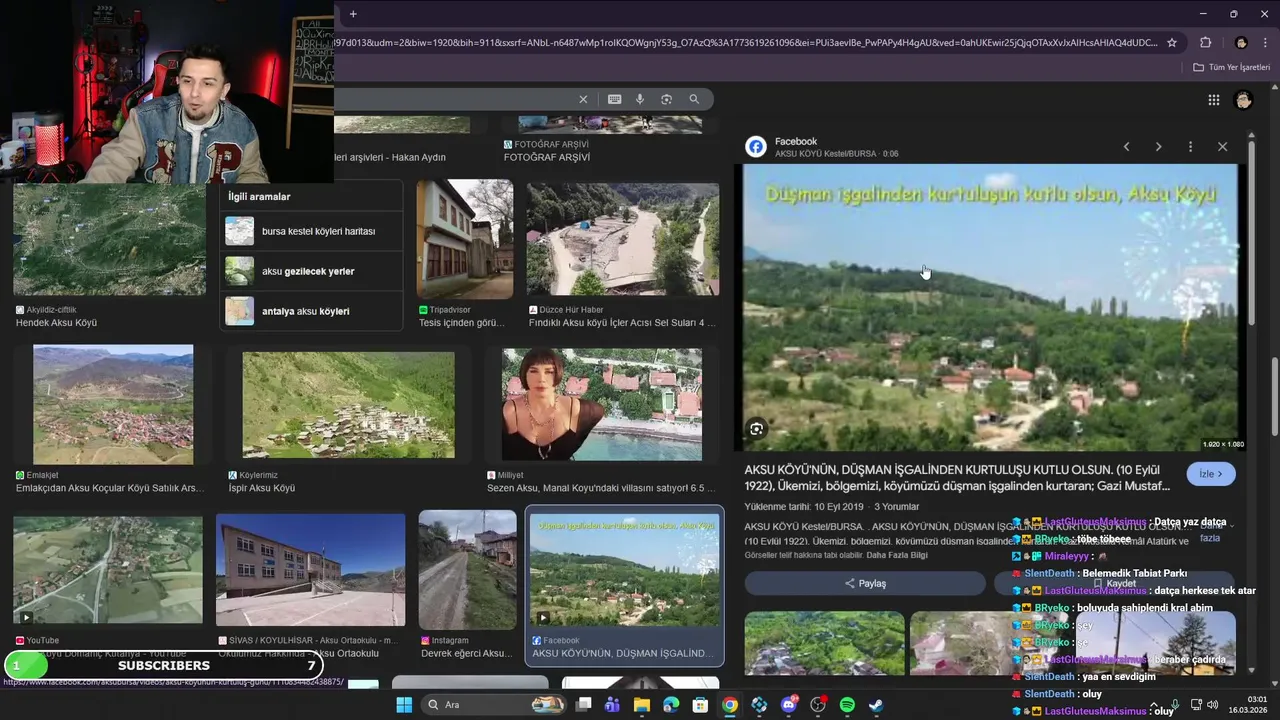Open Microsoft Store from taskbar
This screenshot has width=1280, height=720.
[x=701, y=705]
